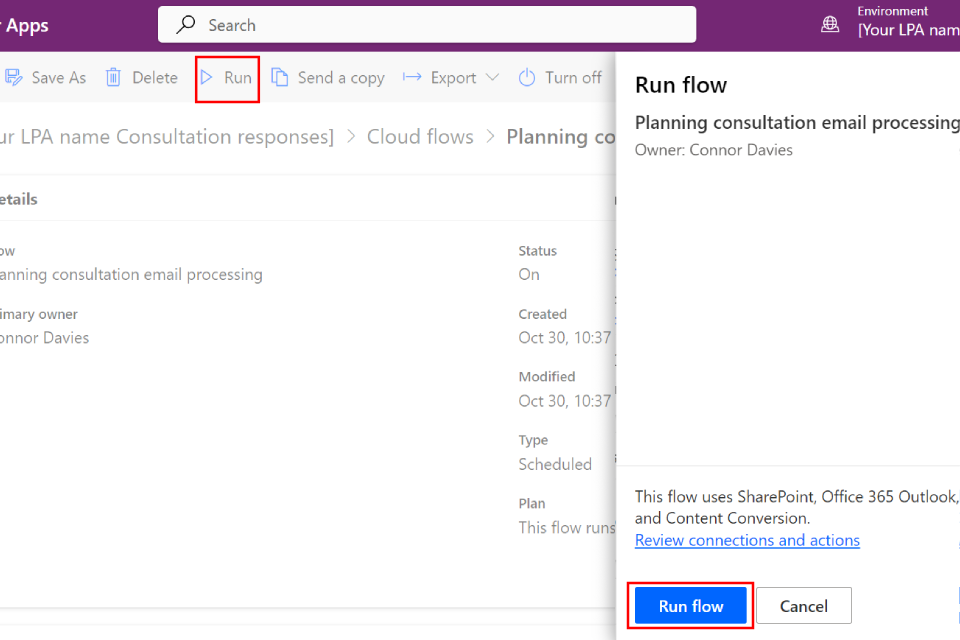Open the Cloud flows breadcrumb
This screenshot has height=640, width=960.
[x=420, y=137]
